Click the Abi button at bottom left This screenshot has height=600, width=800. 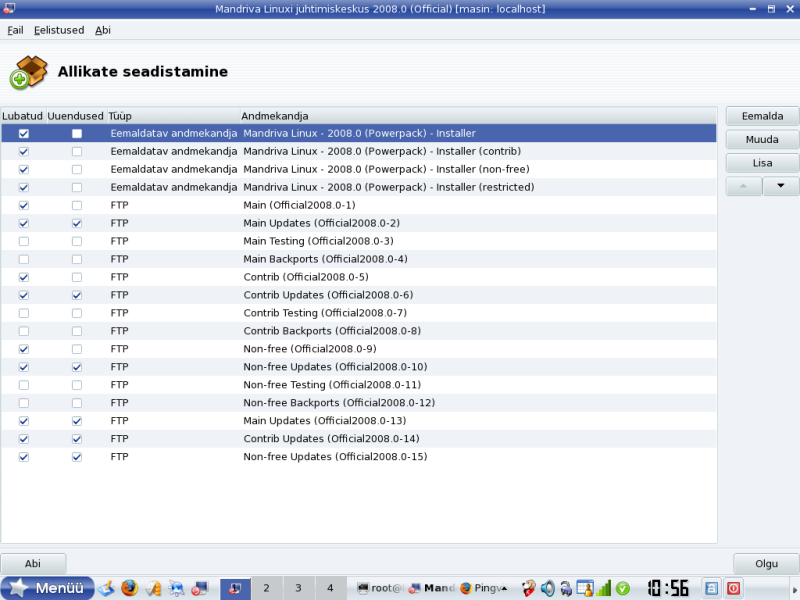(33, 564)
